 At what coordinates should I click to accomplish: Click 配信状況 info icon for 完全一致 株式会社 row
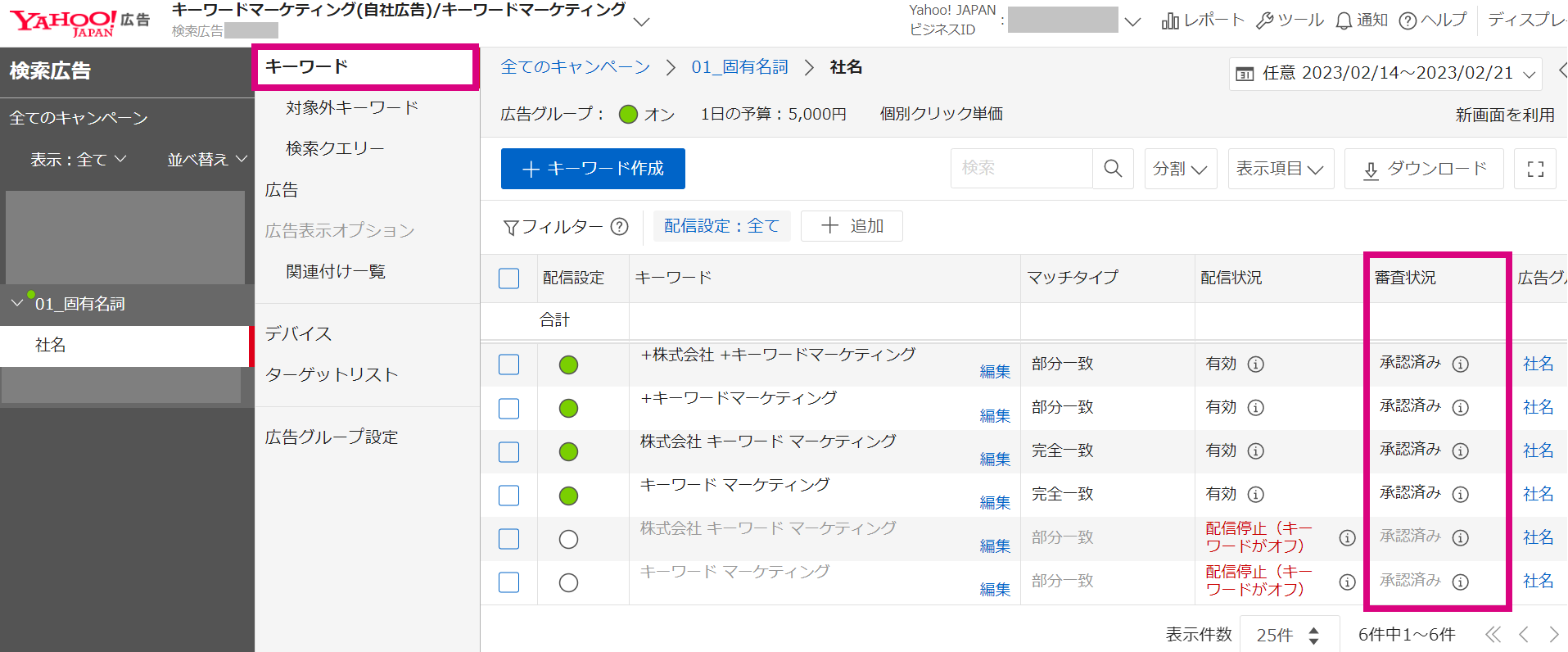pos(1256,451)
